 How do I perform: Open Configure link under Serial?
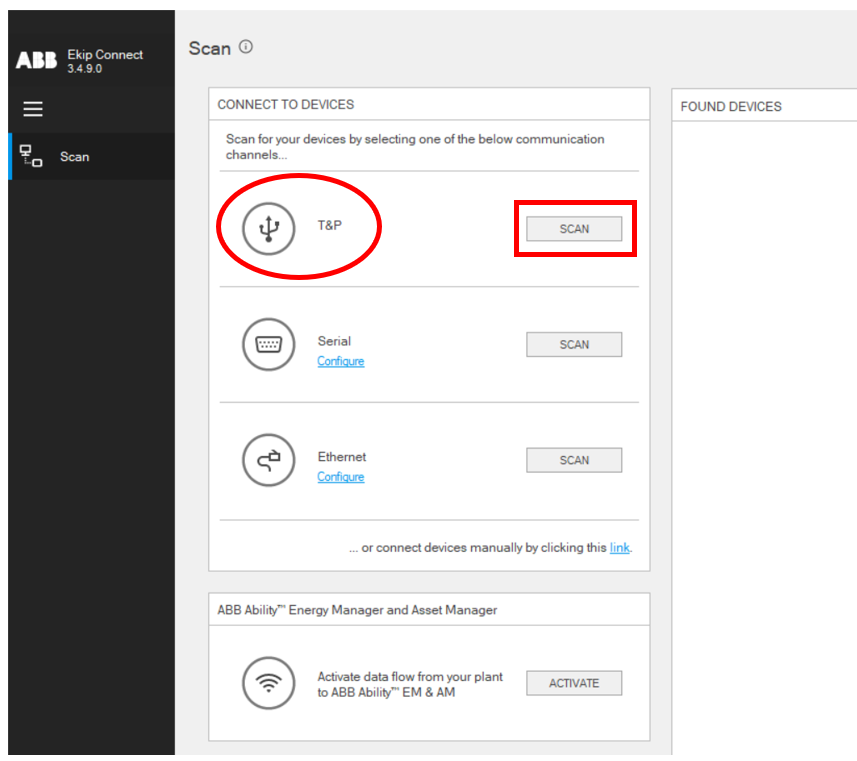[340, 361]
